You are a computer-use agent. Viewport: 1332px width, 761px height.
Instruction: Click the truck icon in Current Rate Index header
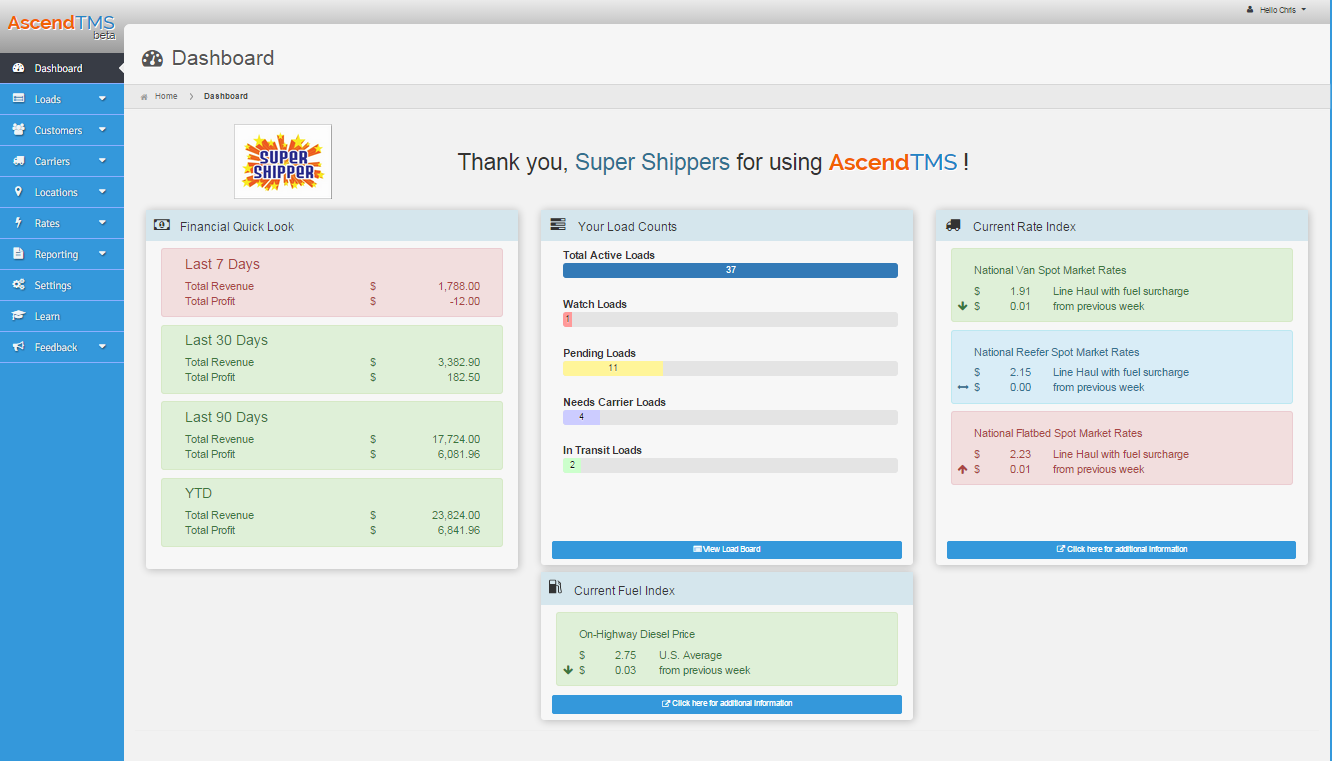(953, 225)
